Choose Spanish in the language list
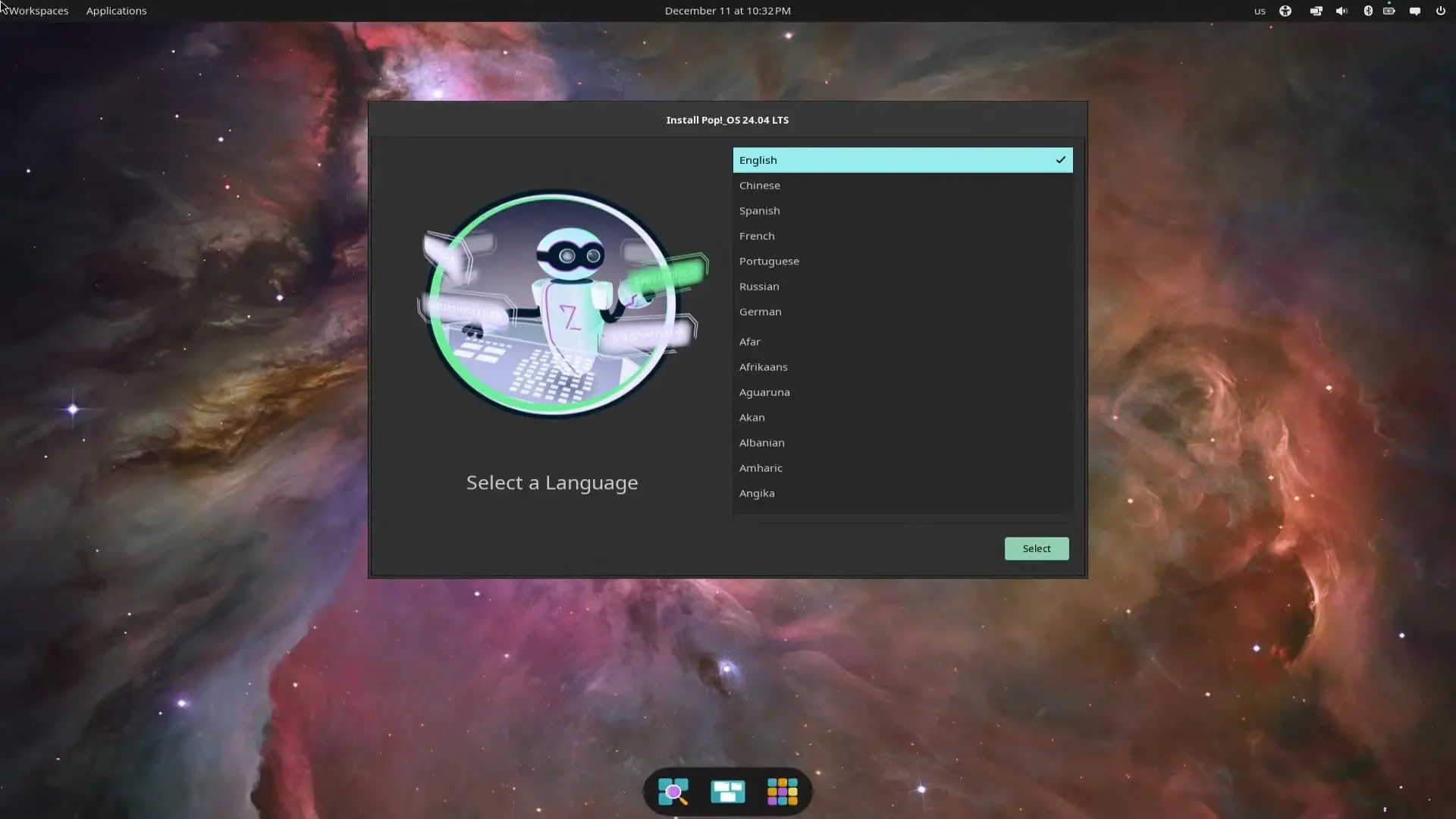The image size is (1456, 819). click(902, 211)
